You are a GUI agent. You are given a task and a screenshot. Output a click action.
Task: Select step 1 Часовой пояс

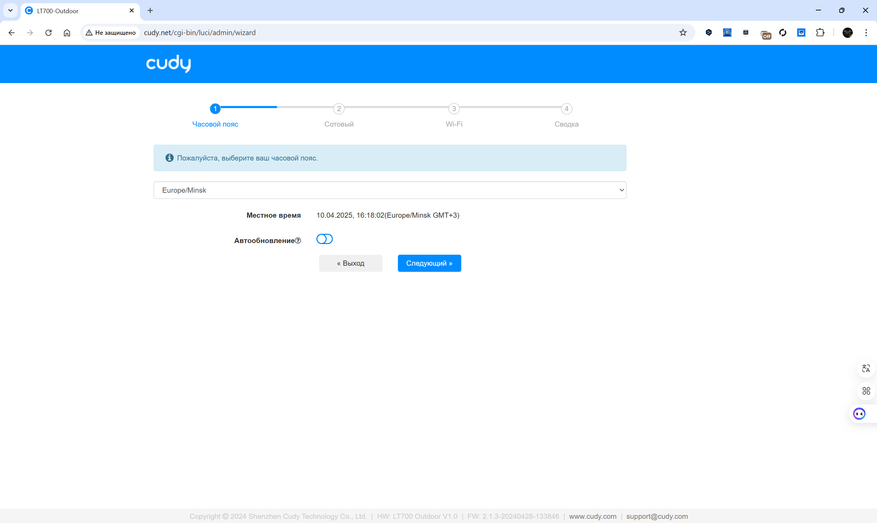[x=215, y=115]
